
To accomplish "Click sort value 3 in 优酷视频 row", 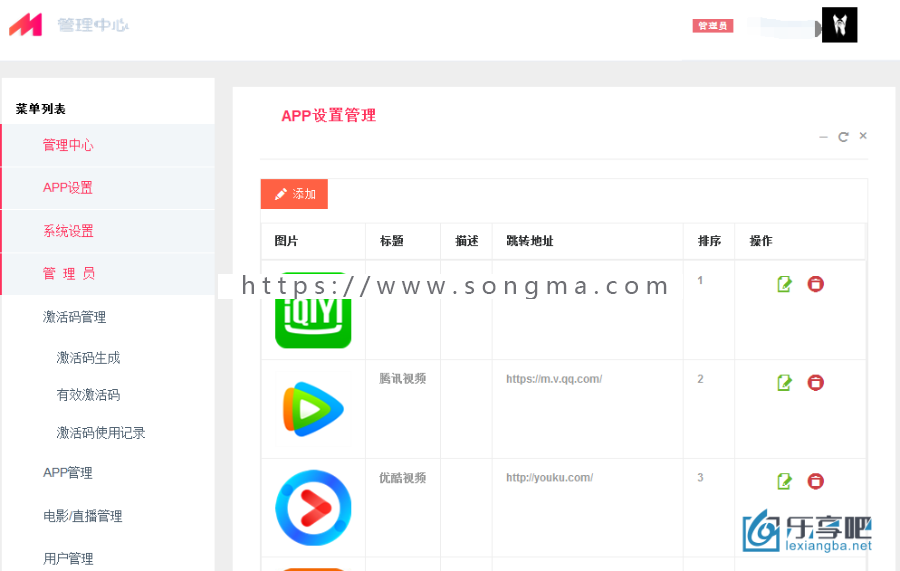I will (x=700, y=477).
